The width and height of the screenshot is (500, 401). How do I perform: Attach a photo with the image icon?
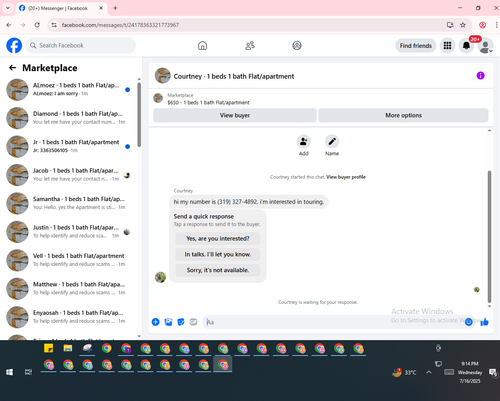click(x=168, y=322)
